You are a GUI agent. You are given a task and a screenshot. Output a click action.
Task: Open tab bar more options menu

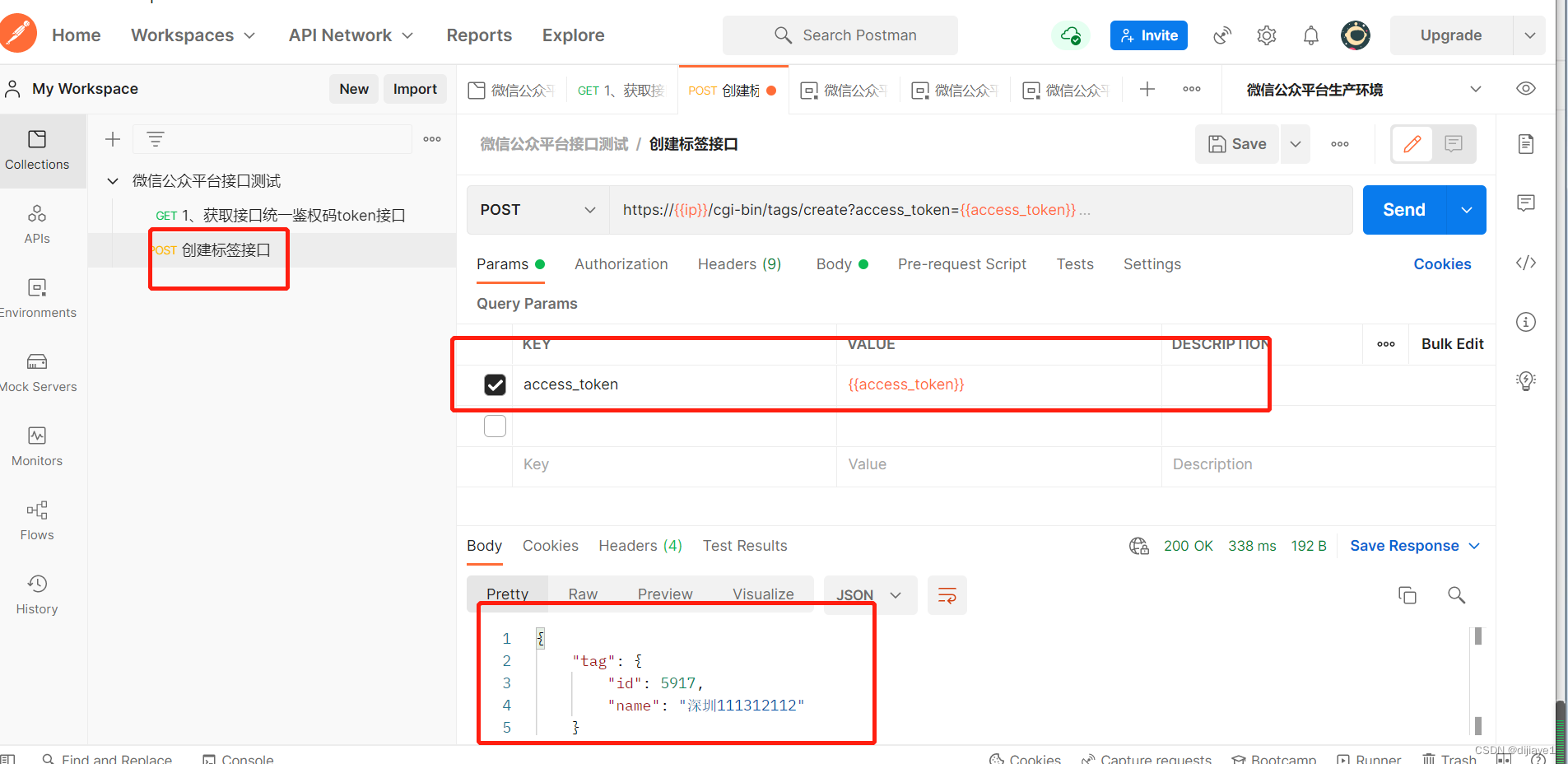(1192, 89)
